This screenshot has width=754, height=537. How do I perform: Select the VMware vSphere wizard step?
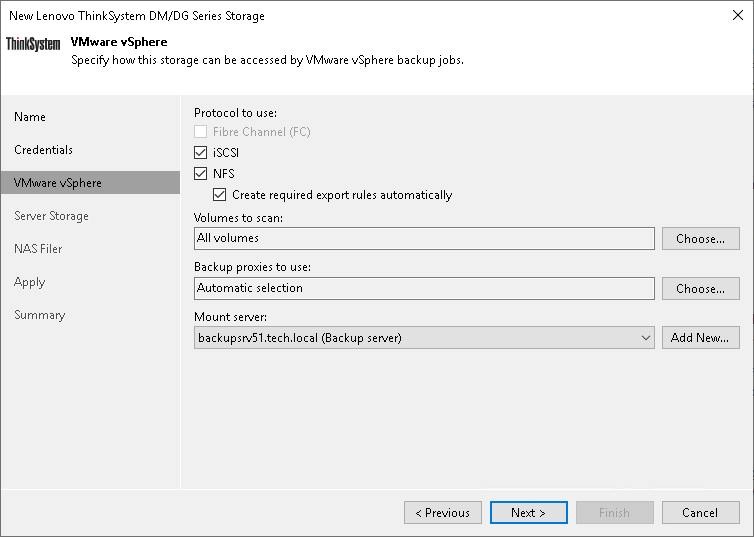point(90,183)
